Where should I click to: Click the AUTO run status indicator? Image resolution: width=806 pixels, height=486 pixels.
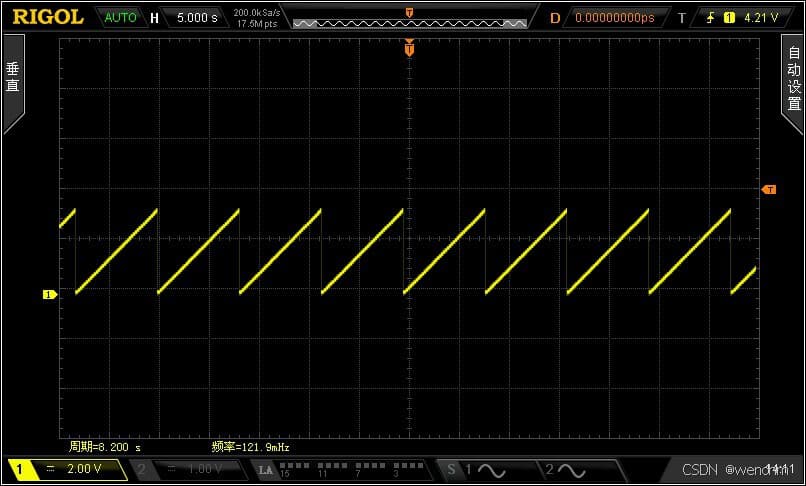[120, 17]
